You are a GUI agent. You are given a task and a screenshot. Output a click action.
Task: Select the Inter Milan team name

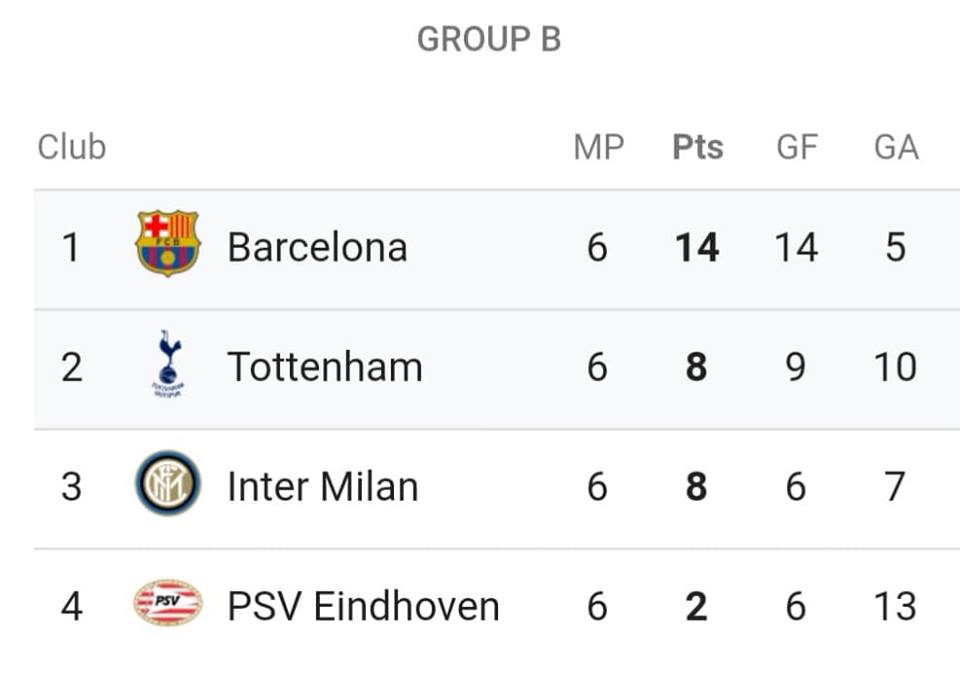(x=323, y=487)
